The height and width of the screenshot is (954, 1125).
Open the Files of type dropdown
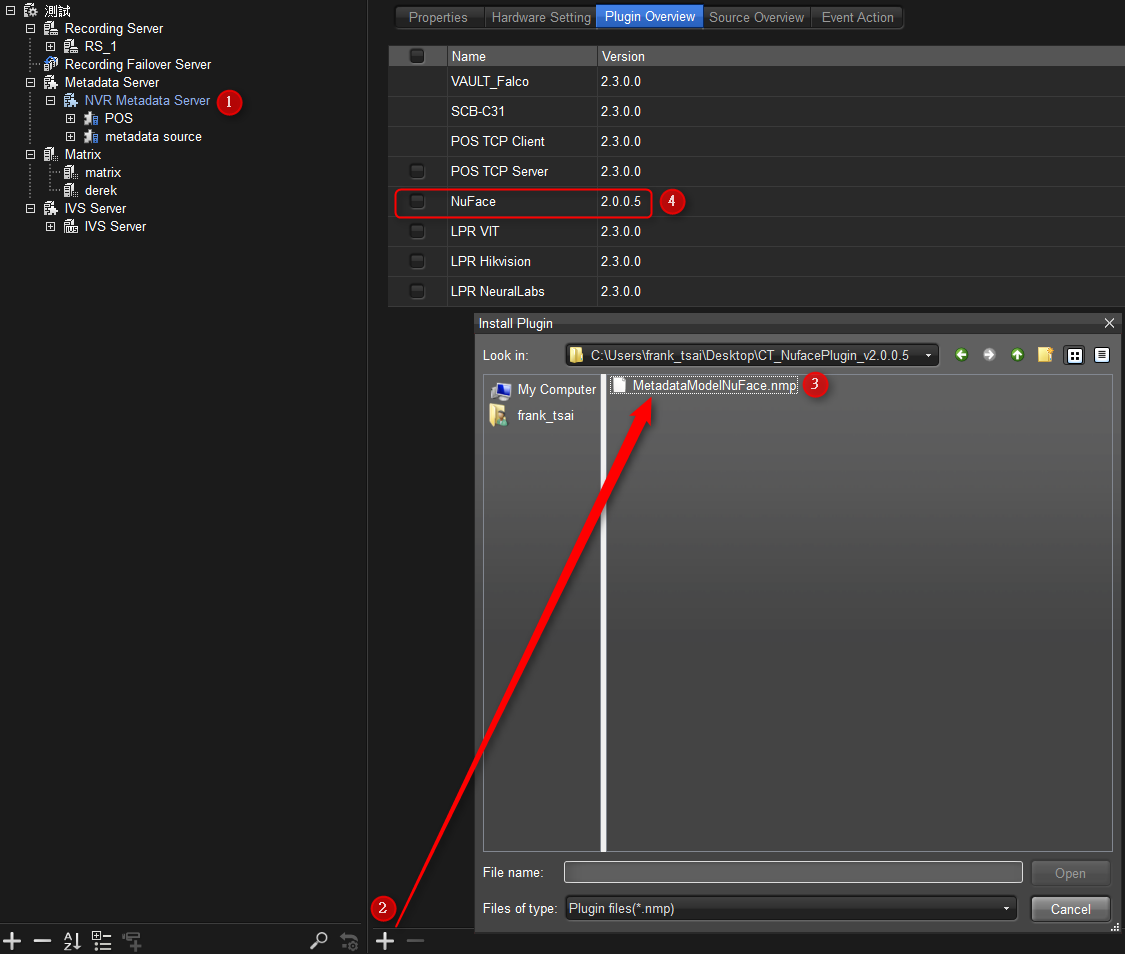coord(1006,908)
